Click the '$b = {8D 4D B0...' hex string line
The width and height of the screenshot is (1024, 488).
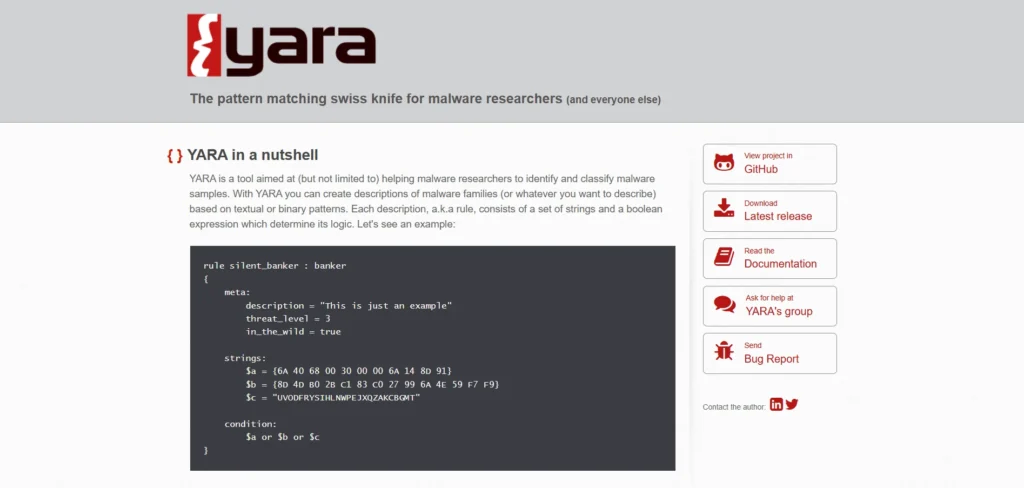point(372,384)
